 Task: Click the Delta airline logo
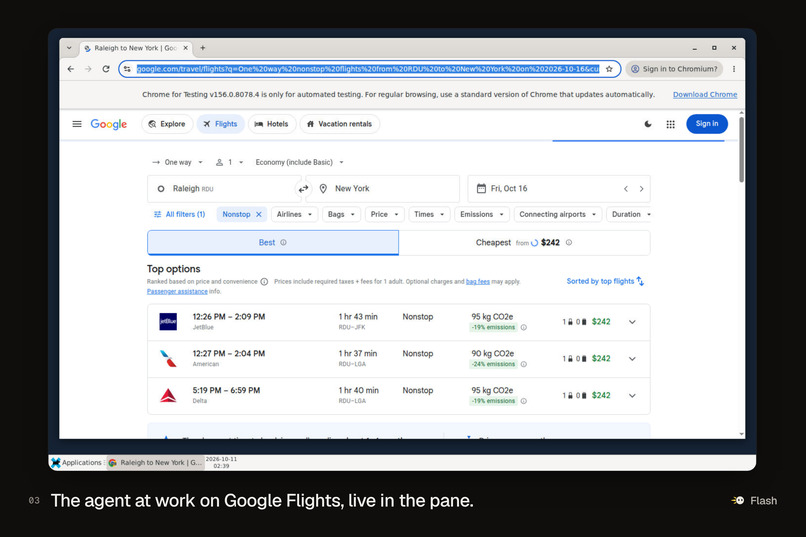coord(168,396)
